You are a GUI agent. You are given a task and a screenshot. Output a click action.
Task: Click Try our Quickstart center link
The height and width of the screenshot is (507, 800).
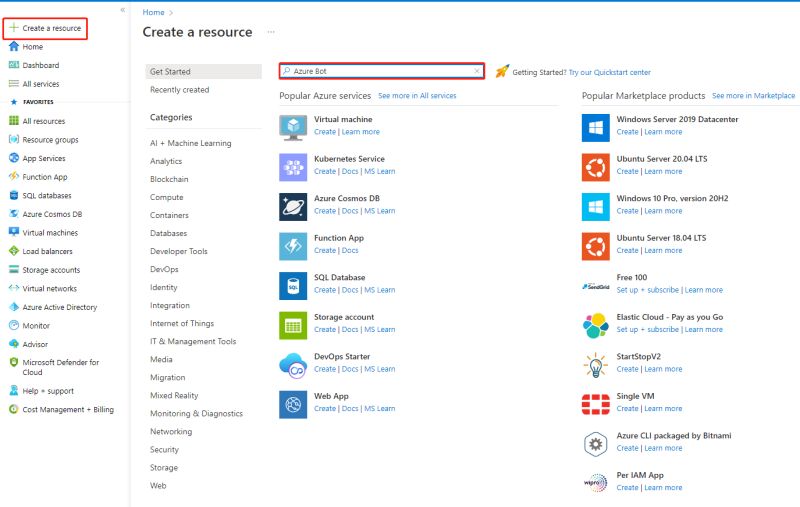point(610,72)
